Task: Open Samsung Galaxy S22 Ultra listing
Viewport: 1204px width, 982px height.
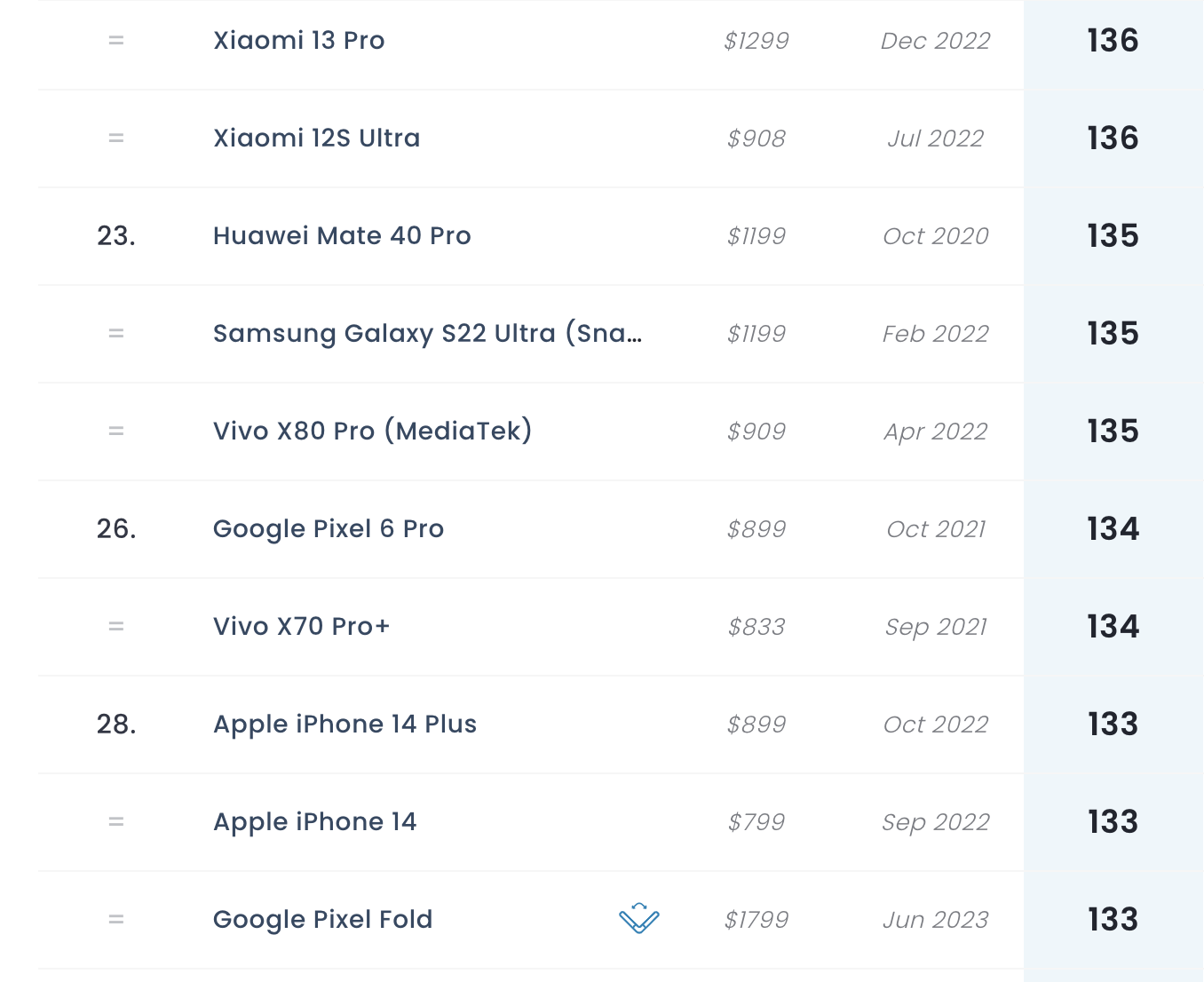Action: point(427,334)
